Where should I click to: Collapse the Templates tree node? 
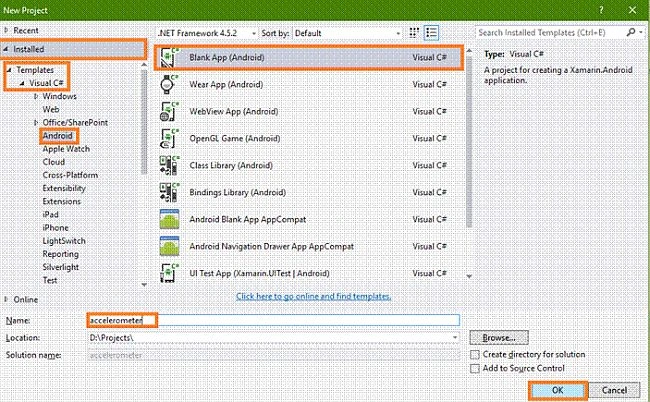9,70
